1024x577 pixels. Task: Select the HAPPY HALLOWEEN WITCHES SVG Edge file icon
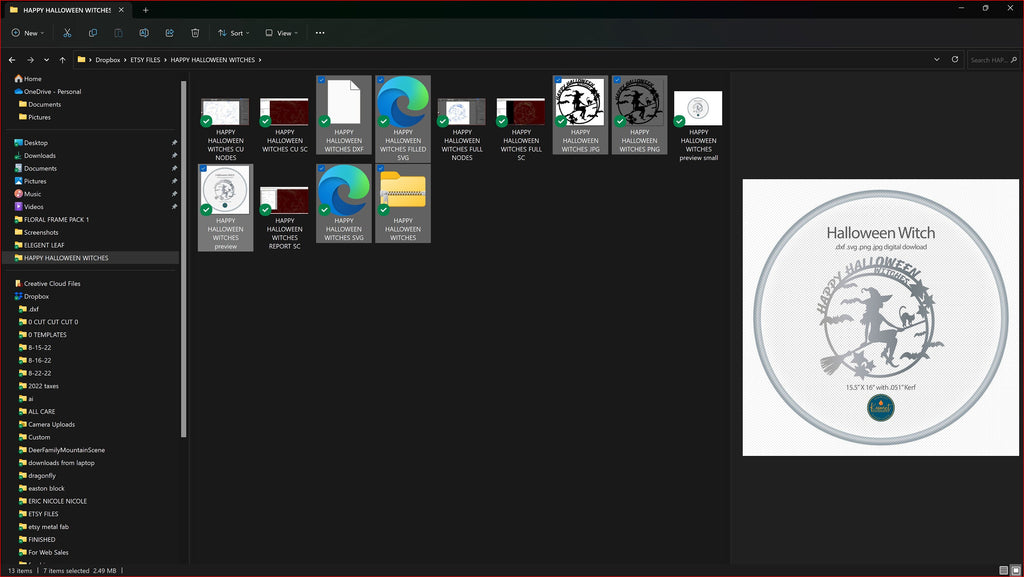coord(344,190)
